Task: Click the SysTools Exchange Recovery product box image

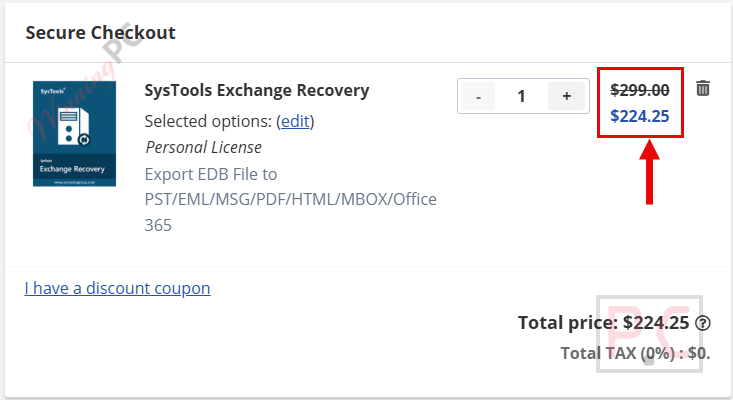Action: (x=74, y=134)
